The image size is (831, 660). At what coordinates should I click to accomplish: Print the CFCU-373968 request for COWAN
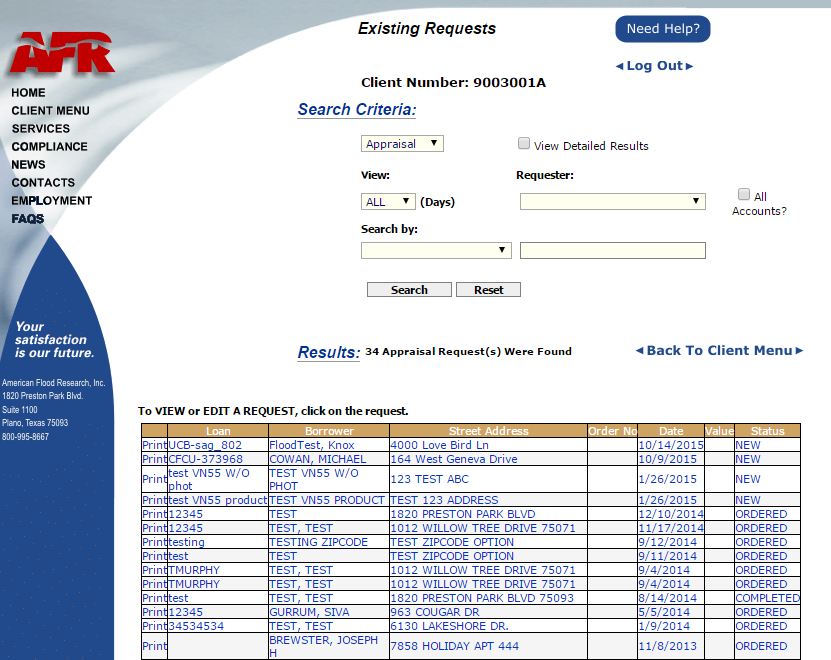[x=153, y=459]
